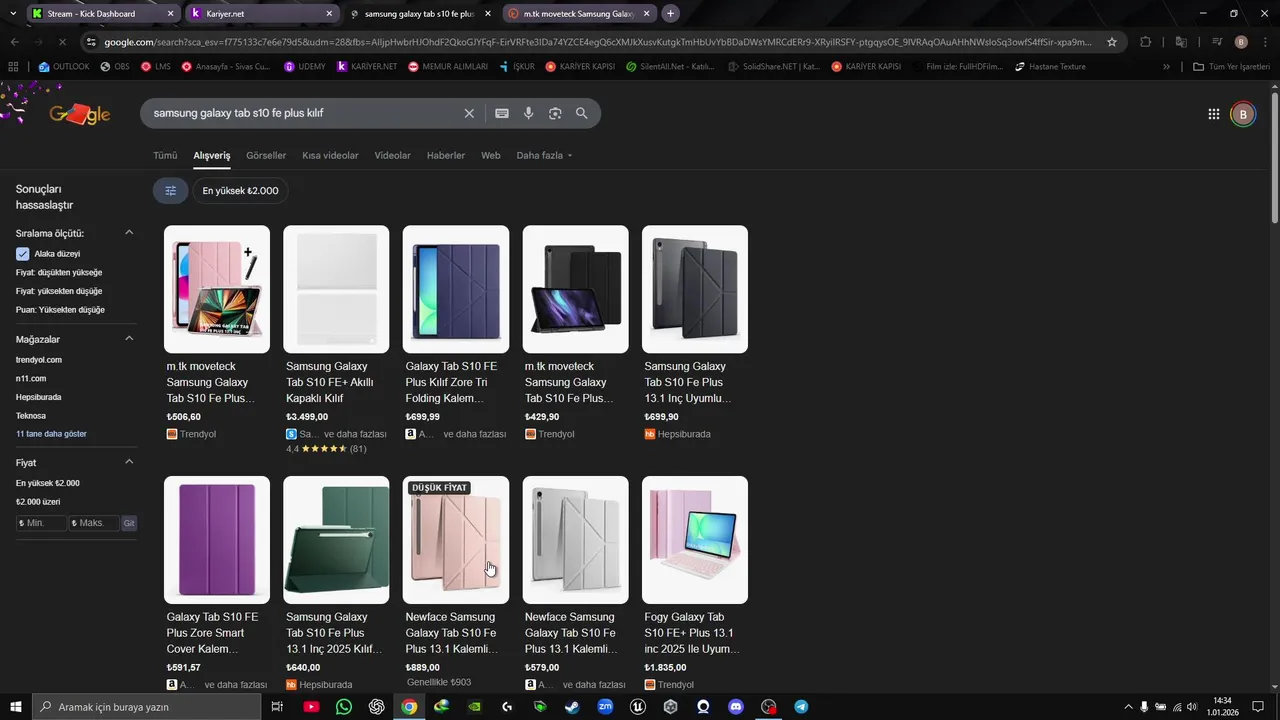The width and height of the screenshot is (1280, 720).
Task: Click the page vertical scrollbar
Action: 1274,157
